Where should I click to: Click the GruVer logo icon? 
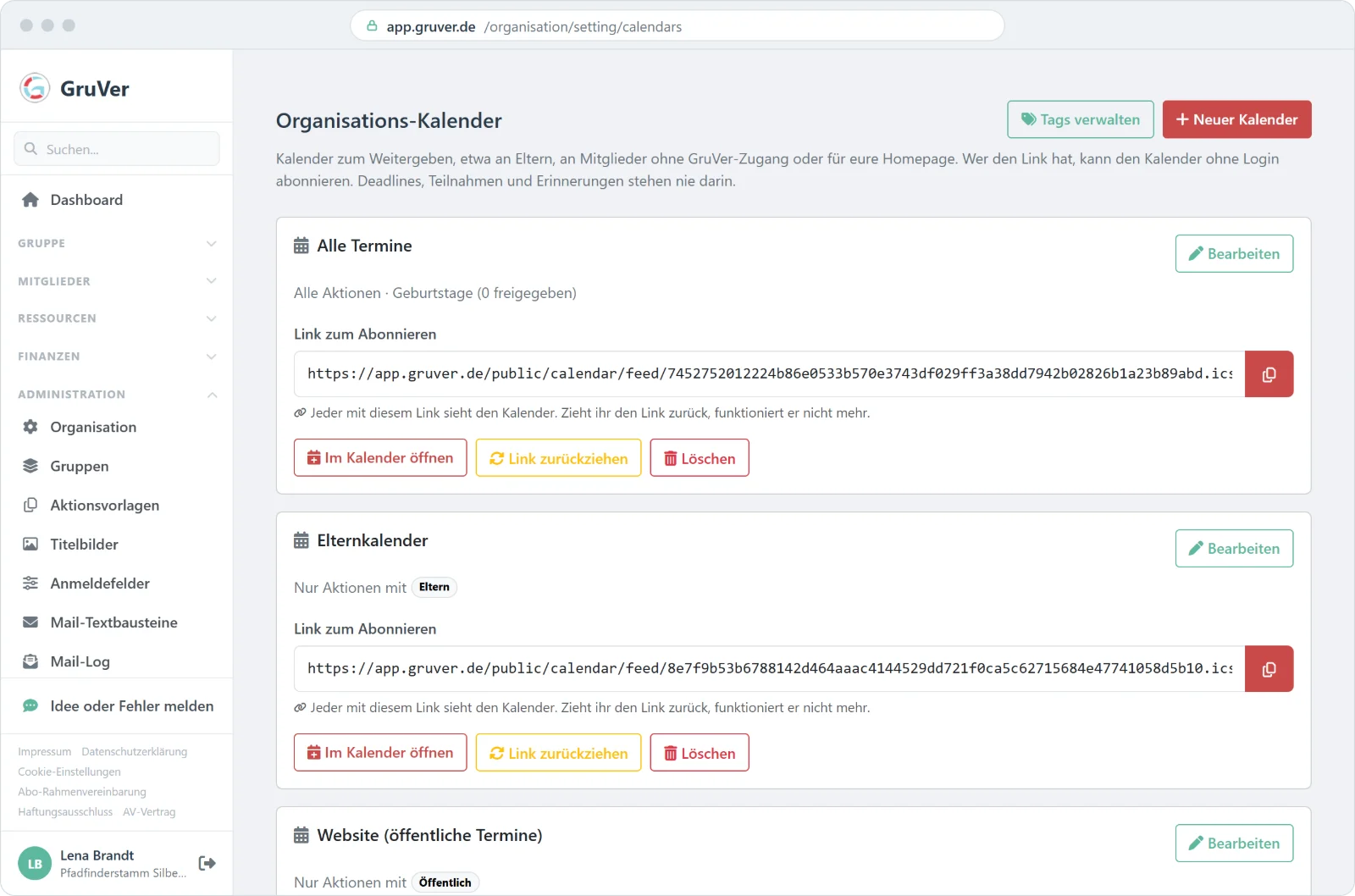coord(35,88)
